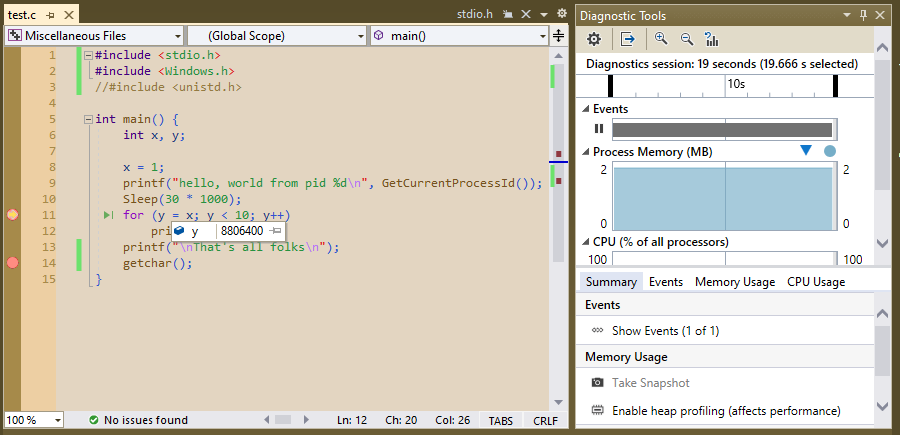Toggle the breakpoint on line 11
Viewport: 900px width, 435px height.
coord(13,215)
